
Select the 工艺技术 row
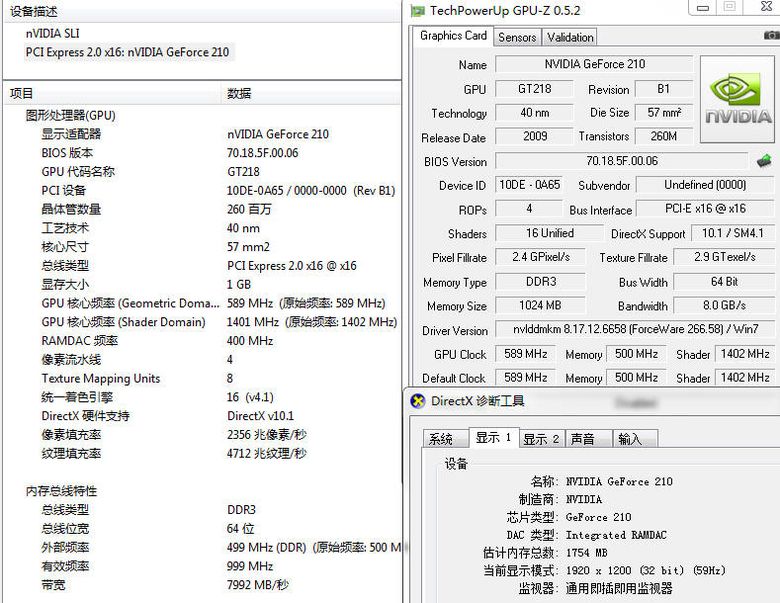[x=202, y=228]
